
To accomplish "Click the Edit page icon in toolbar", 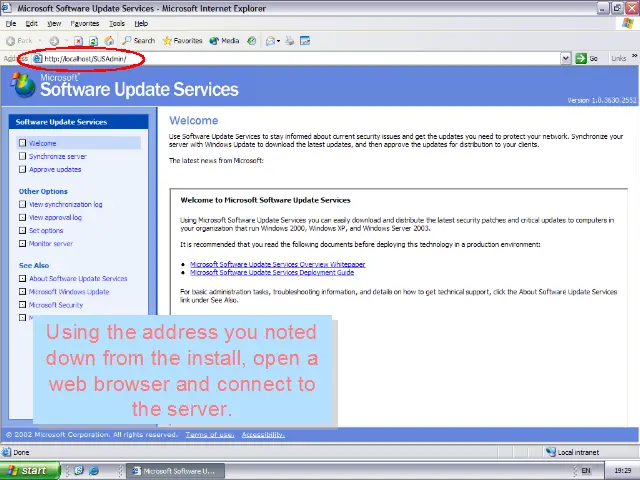I will point(305,41).
